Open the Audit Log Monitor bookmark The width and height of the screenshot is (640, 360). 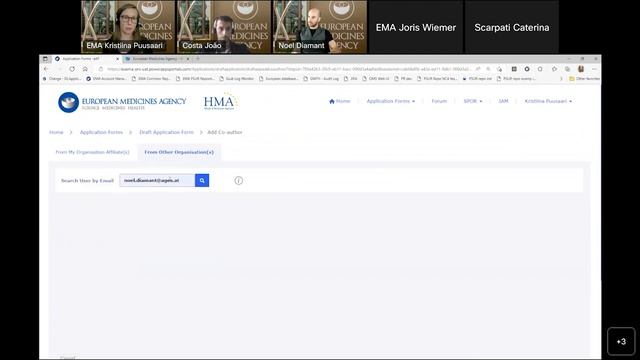click(x=237, y=78)
